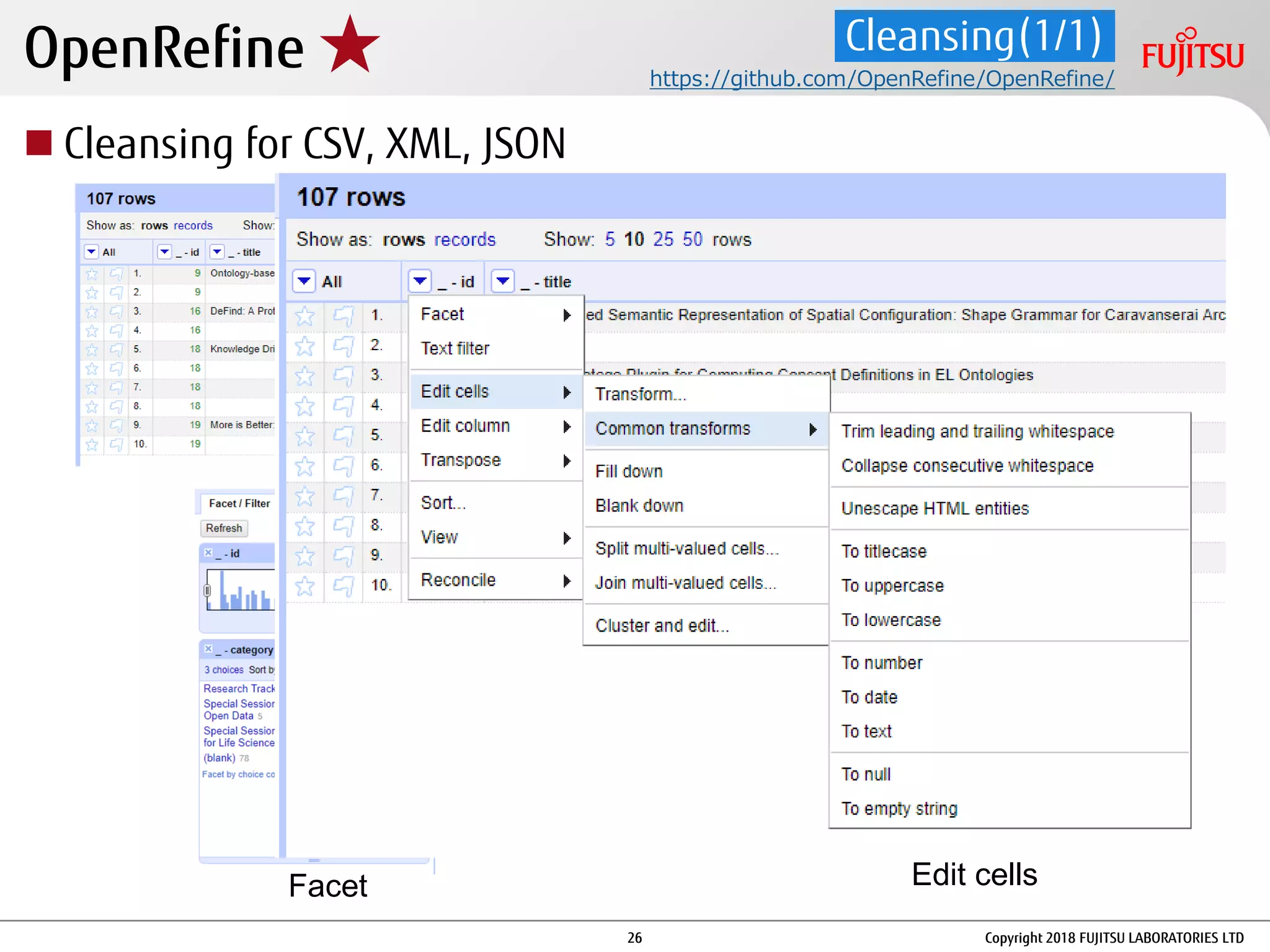Star row 1 in the large grid
1270x952 pixels.
click(304, 316)
